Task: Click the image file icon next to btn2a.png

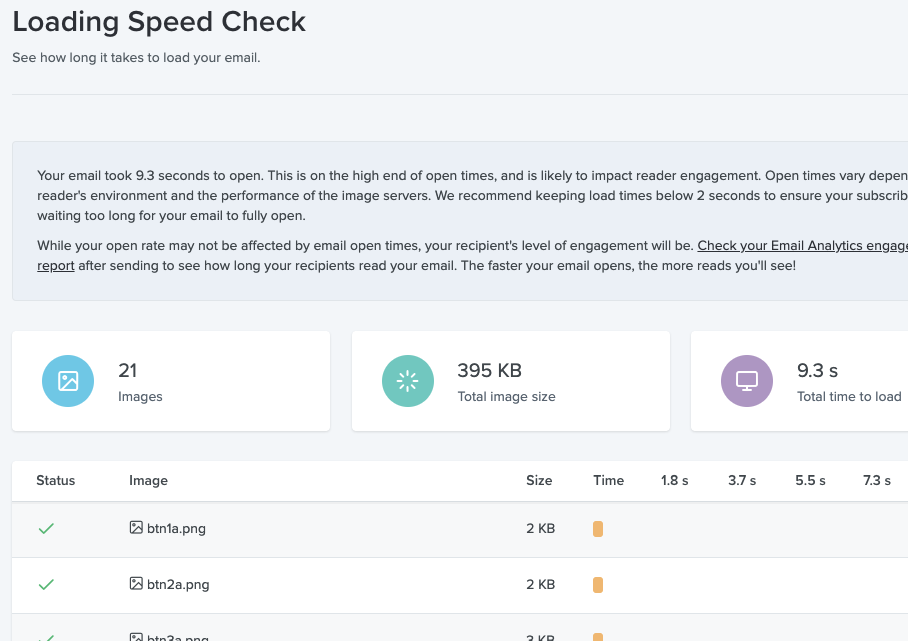Action: click(135, 584)
